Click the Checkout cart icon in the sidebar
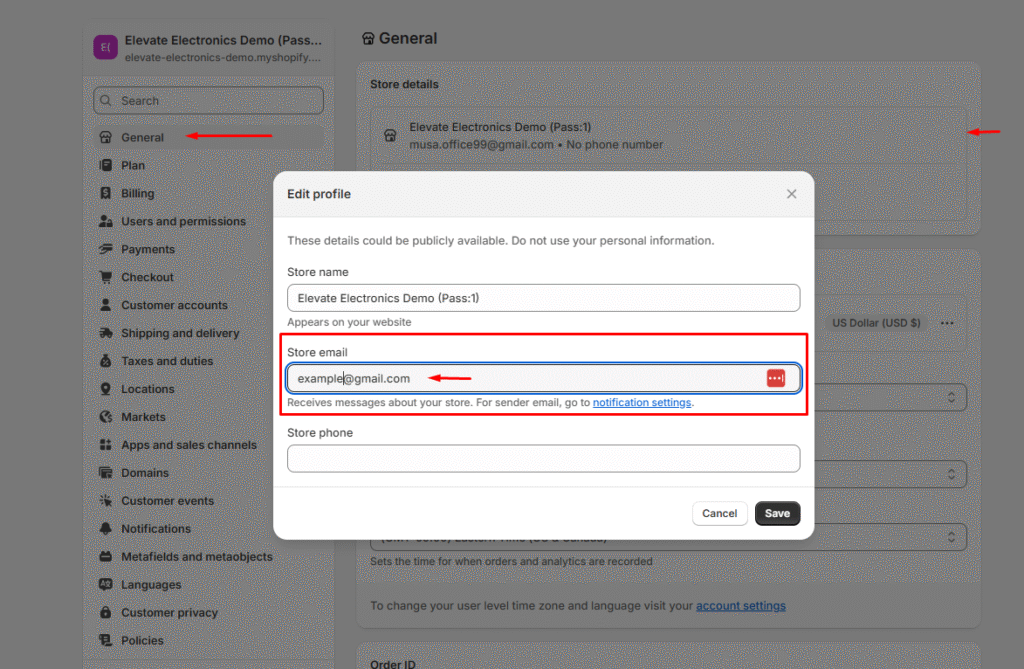This screenshot has width=1024, height=669. [106, 277]
